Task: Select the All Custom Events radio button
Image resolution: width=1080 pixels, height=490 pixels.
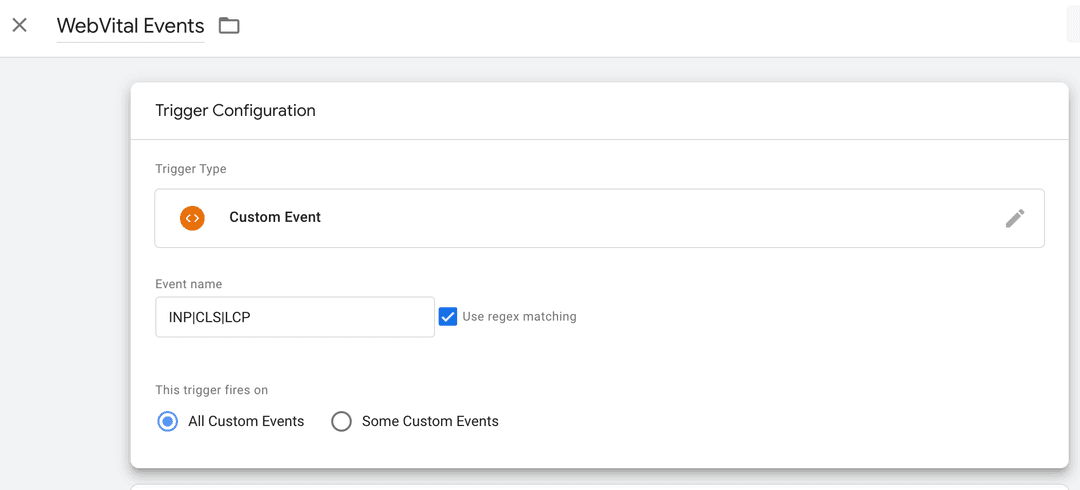Action: 167,421
